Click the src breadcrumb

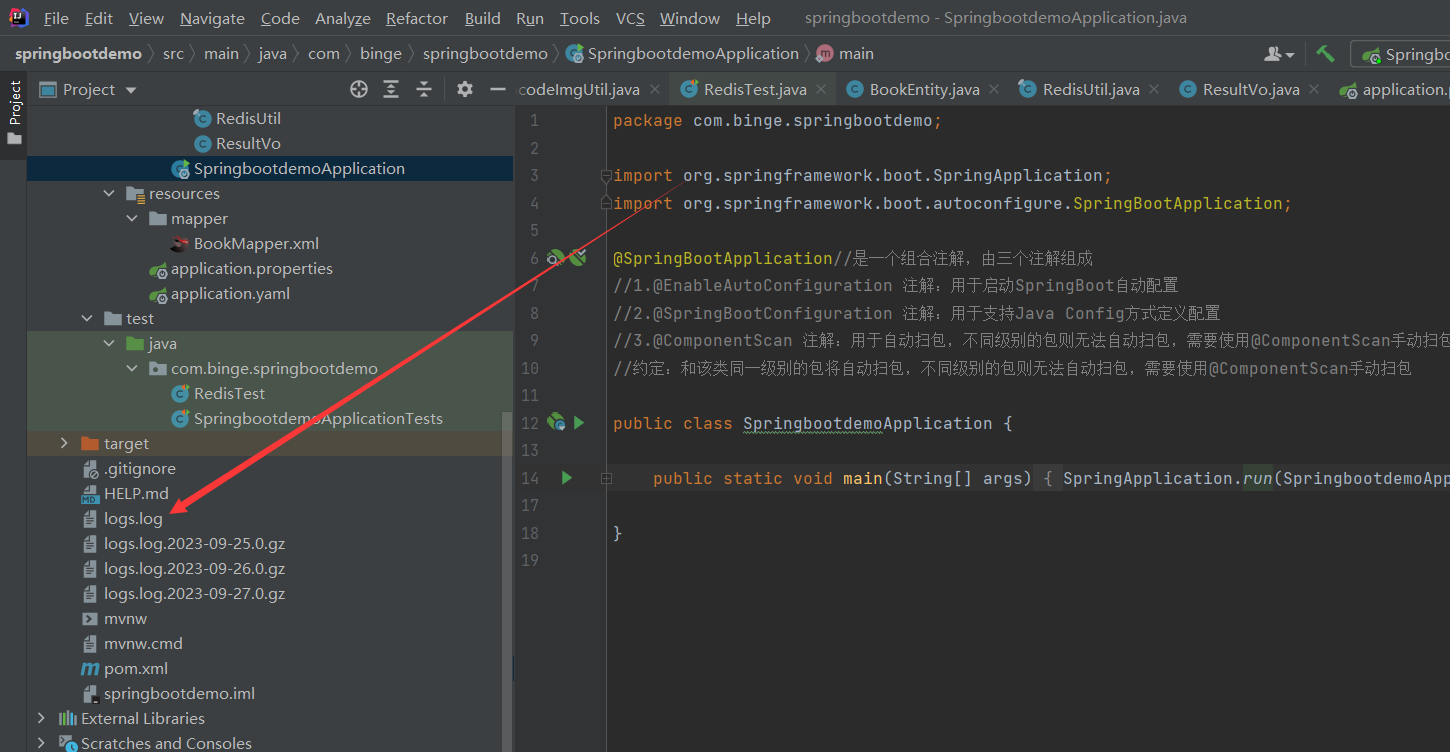[173, 54]
